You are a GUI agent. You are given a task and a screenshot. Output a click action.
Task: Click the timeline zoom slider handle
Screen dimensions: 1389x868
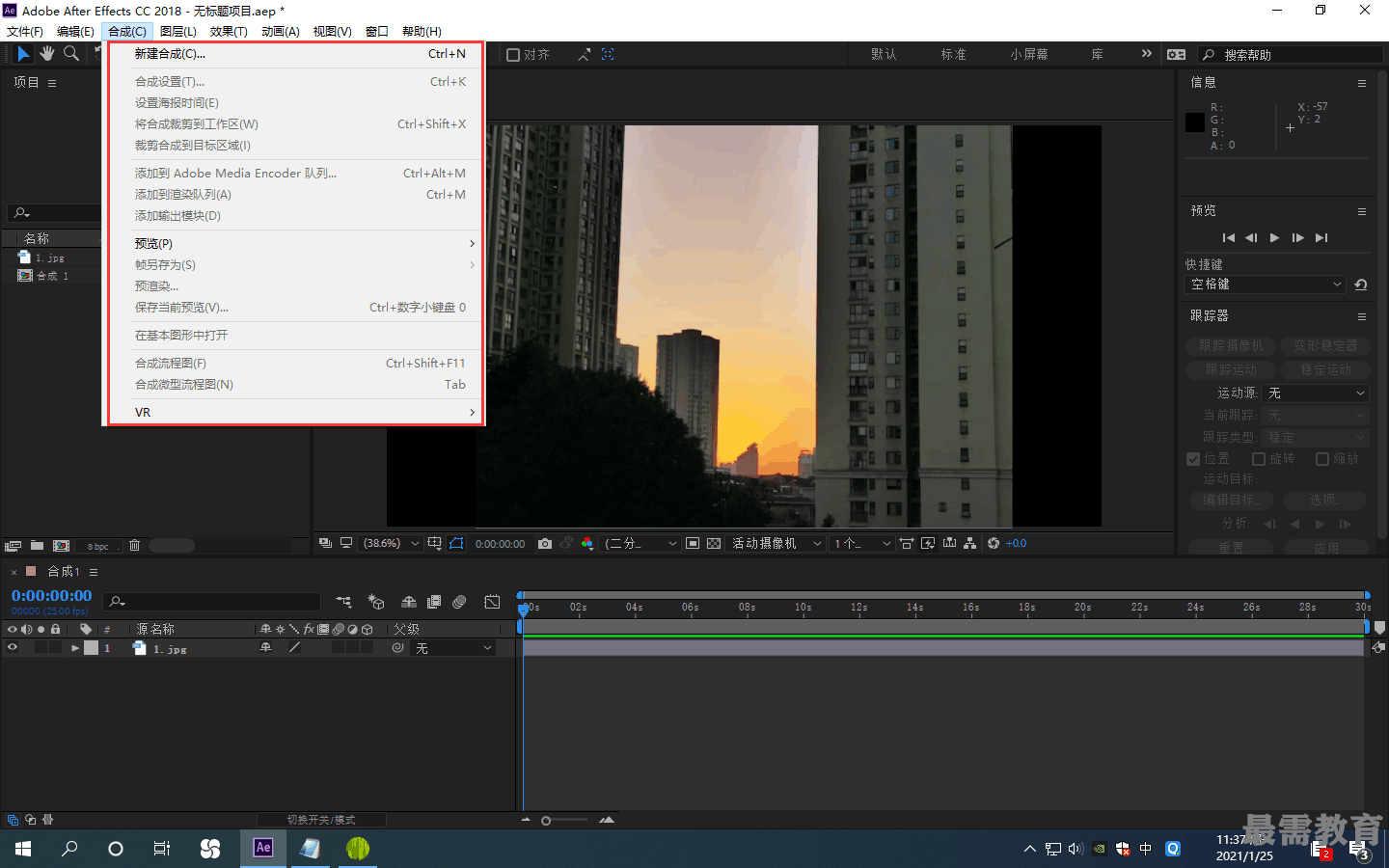(x=546, y=821)
